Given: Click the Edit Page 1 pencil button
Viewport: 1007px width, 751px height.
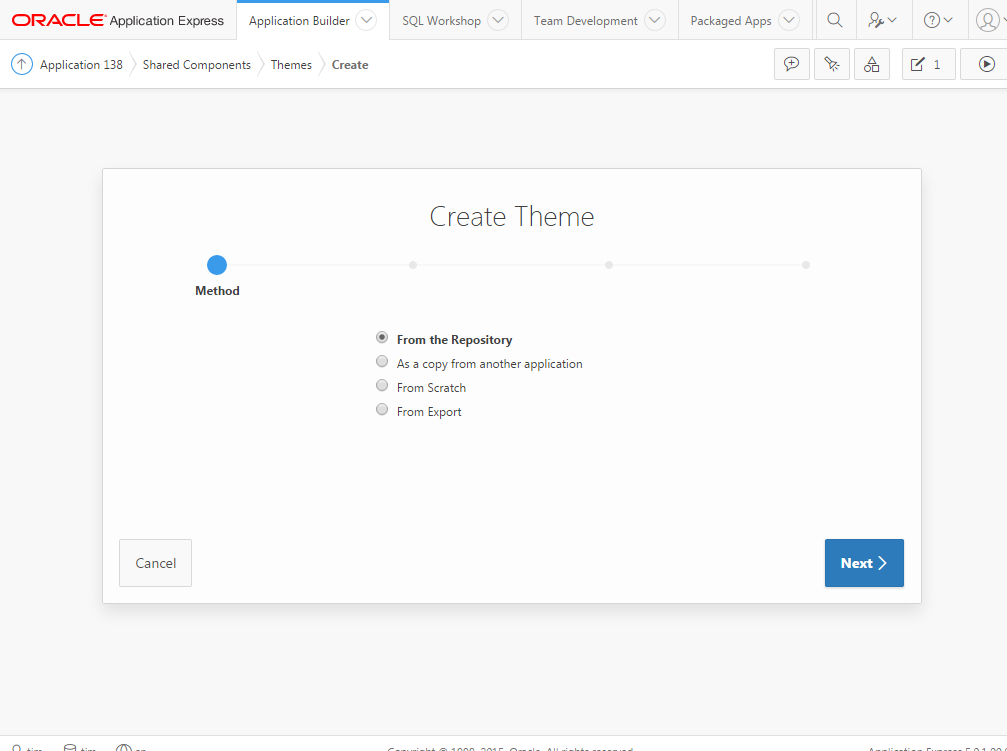Looking at the screenshot, I should point(927,64).
